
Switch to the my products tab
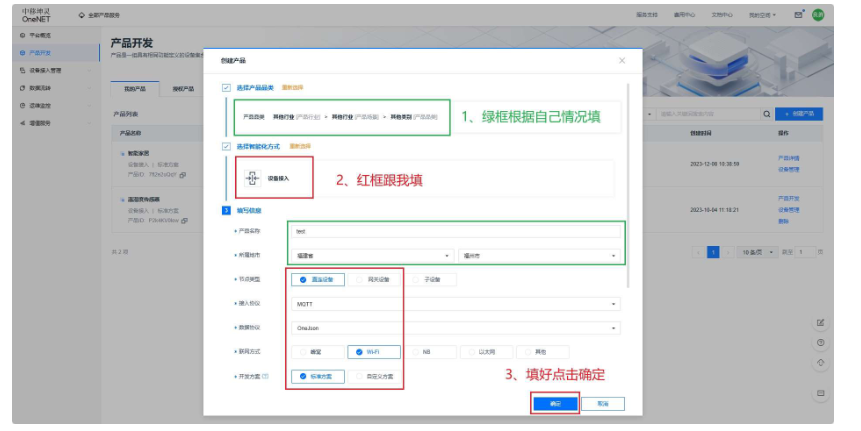pos(135,89)
